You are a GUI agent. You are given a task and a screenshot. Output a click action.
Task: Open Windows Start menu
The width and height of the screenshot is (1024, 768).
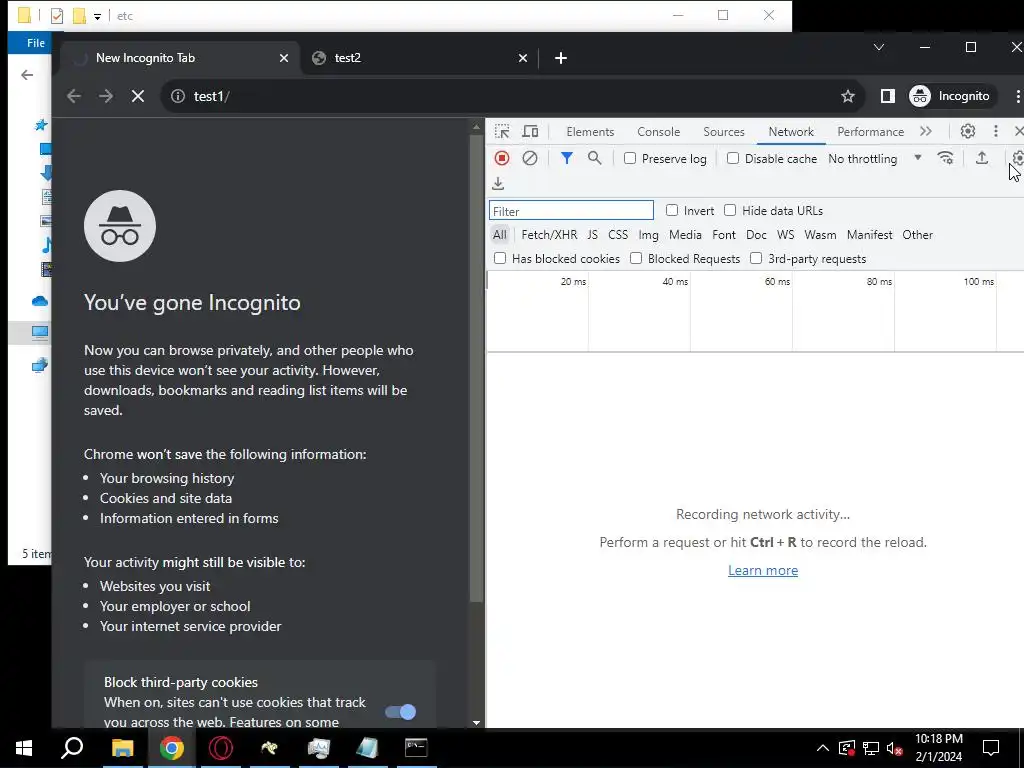pyautogui.click(x=24, y=748)
